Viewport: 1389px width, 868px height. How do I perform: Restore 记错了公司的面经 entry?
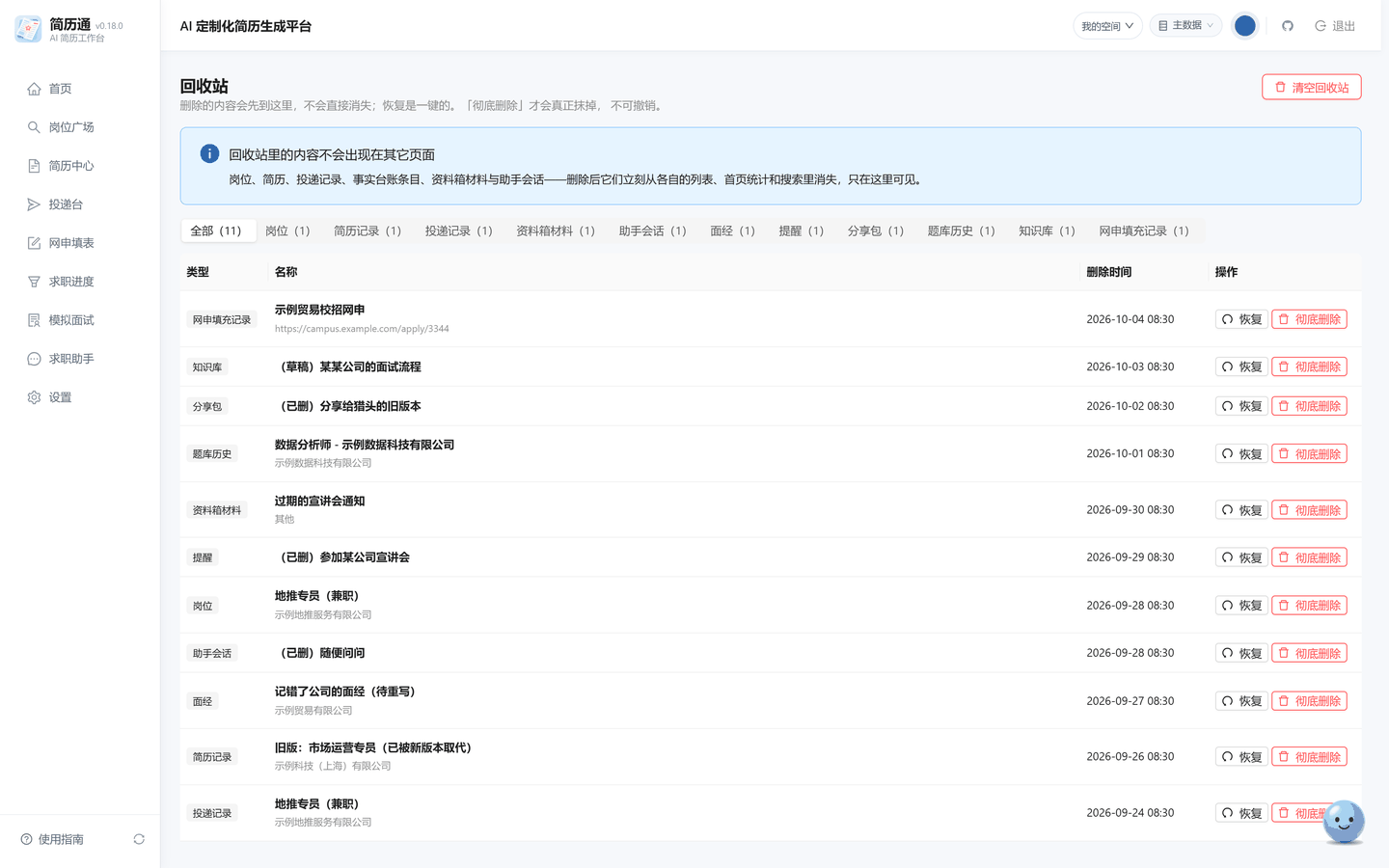(x=1241, y=701)
